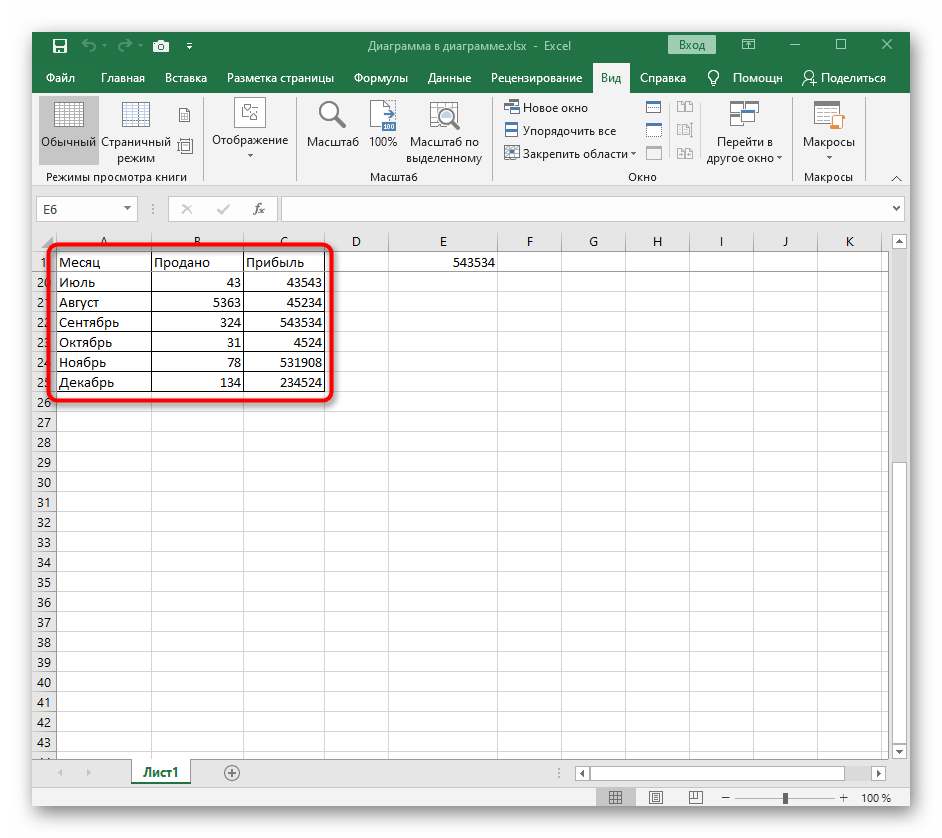Select the Обычный view mode
942x838 pixels.
click(68, 130)
